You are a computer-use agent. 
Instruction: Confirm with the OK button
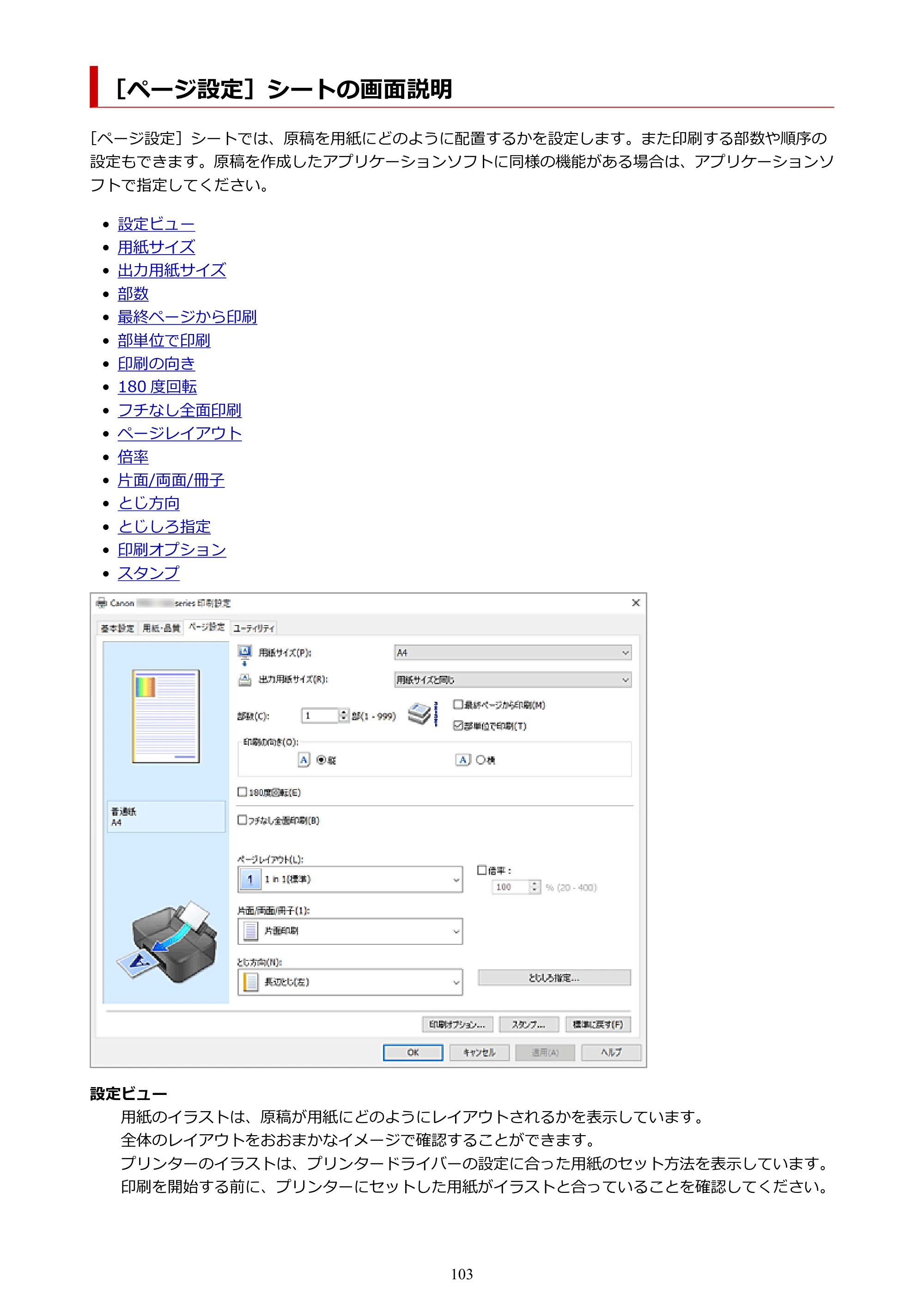[413, 1052]
